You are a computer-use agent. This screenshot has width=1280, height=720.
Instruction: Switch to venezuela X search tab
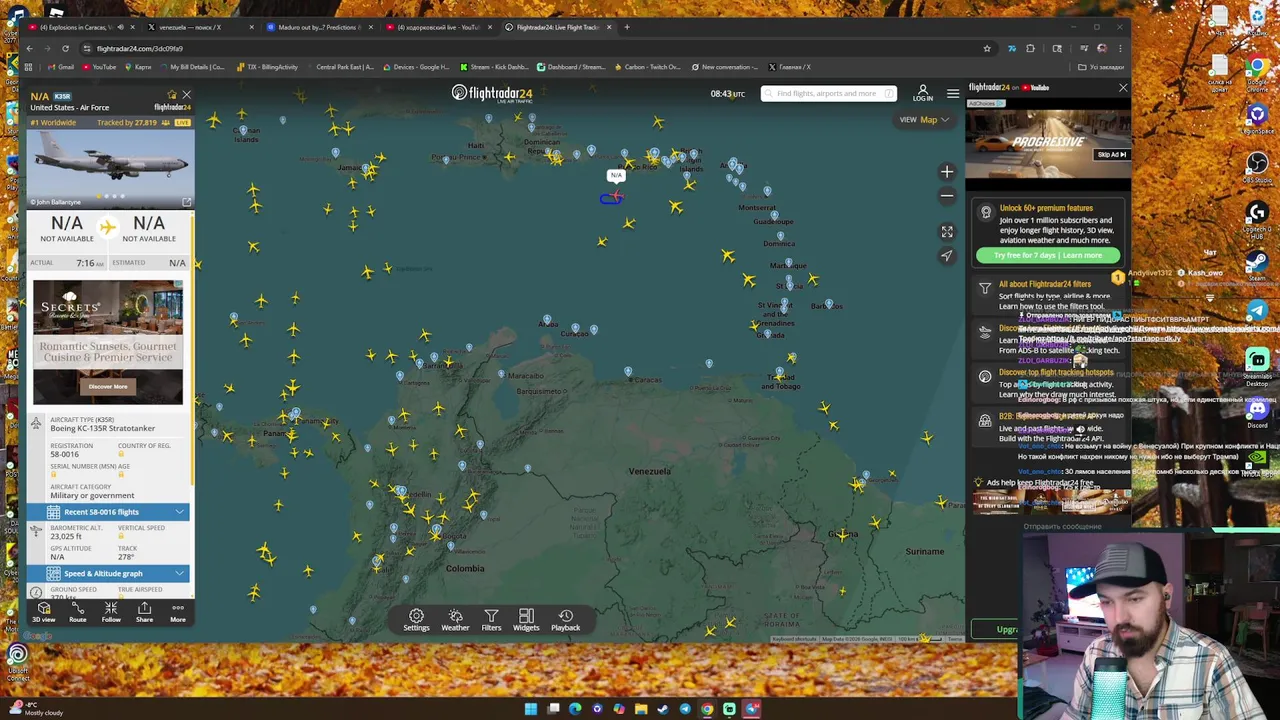tap(198, 27)
